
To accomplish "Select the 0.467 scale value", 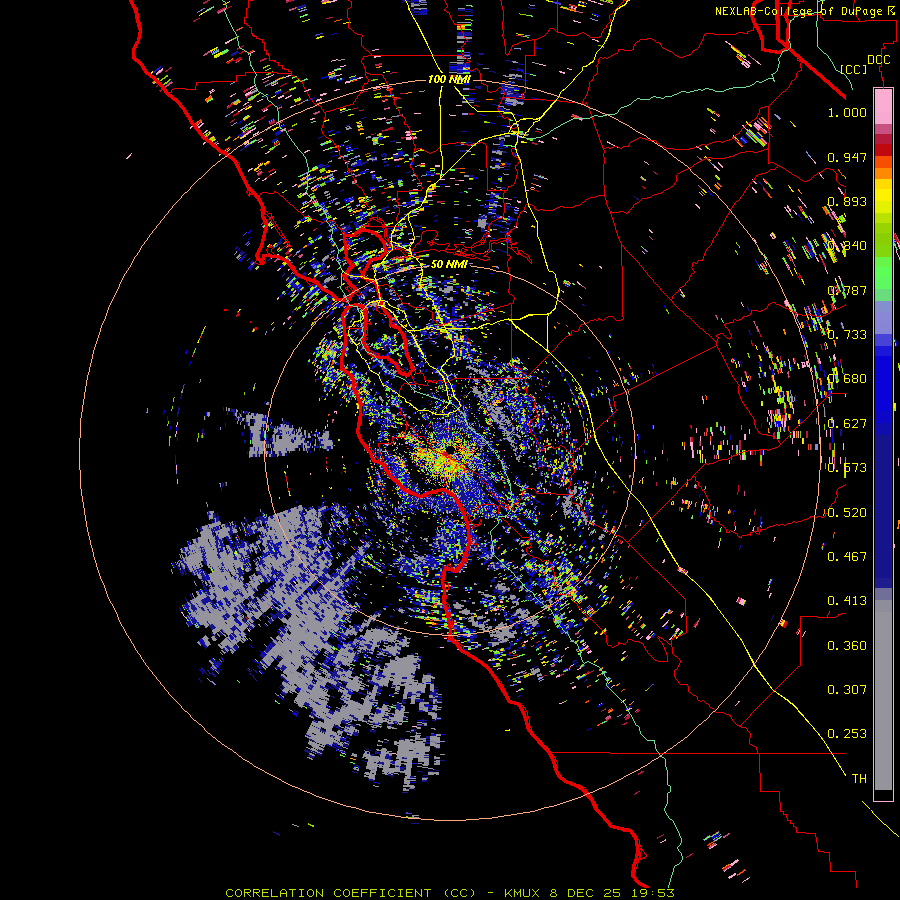I will pyautogui.click(x=847, y=557).
